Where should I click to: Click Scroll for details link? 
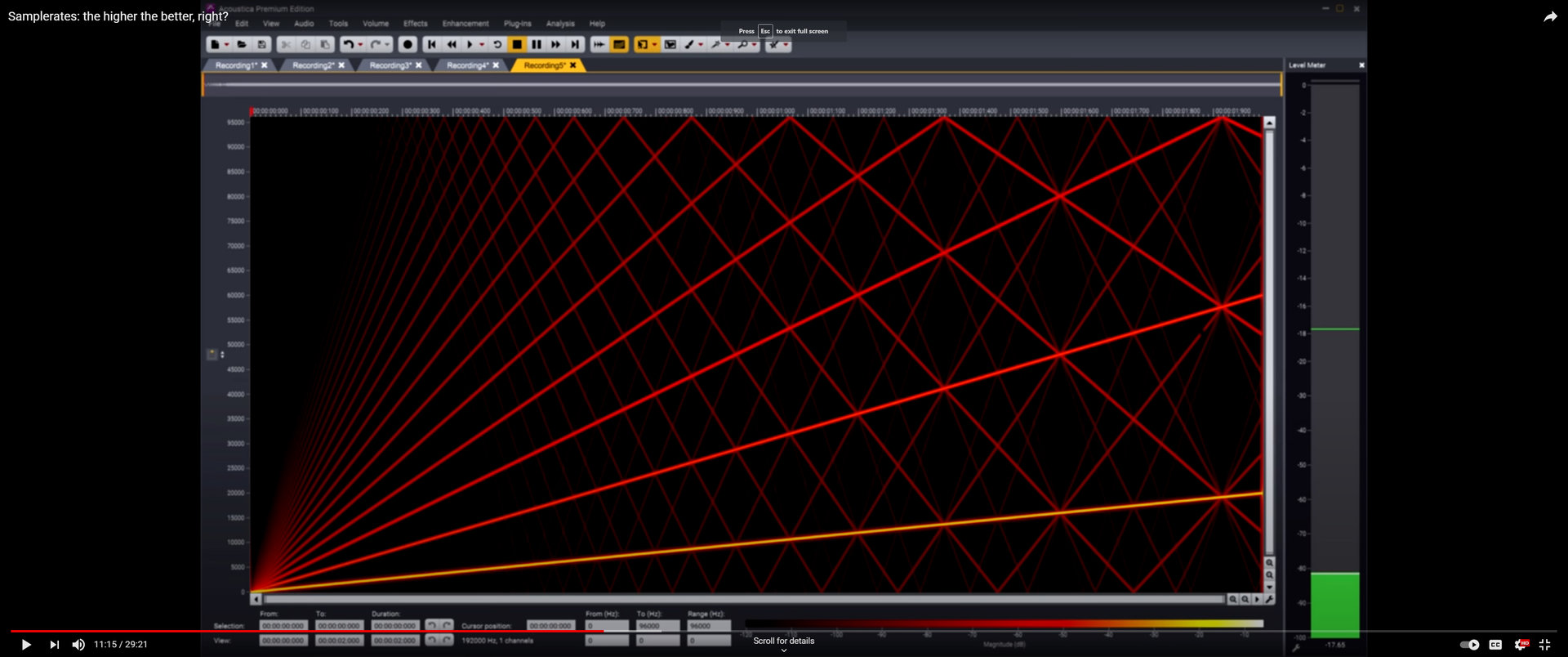tap(783, 641)
